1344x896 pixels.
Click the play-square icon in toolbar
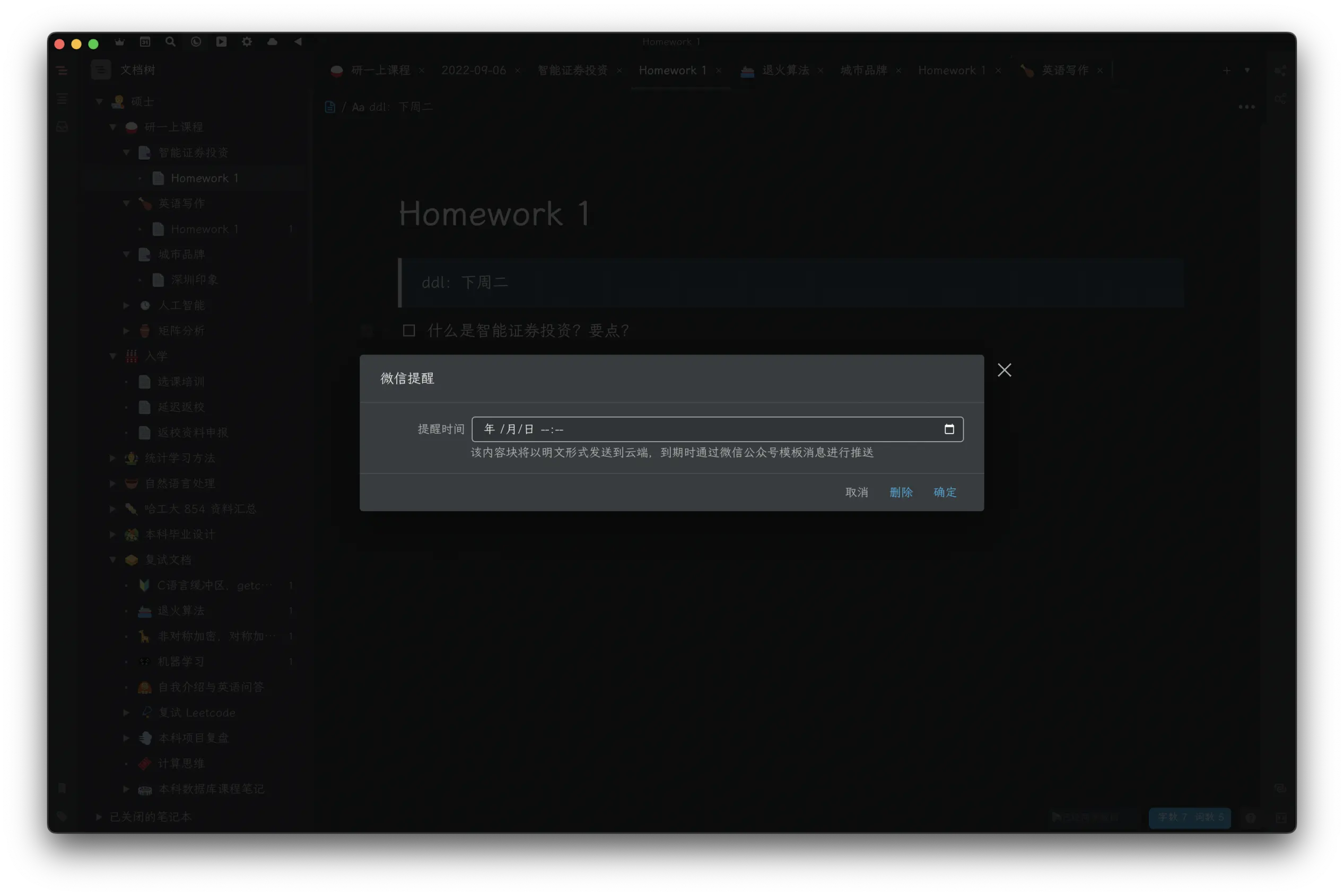(x=221, y=42)
